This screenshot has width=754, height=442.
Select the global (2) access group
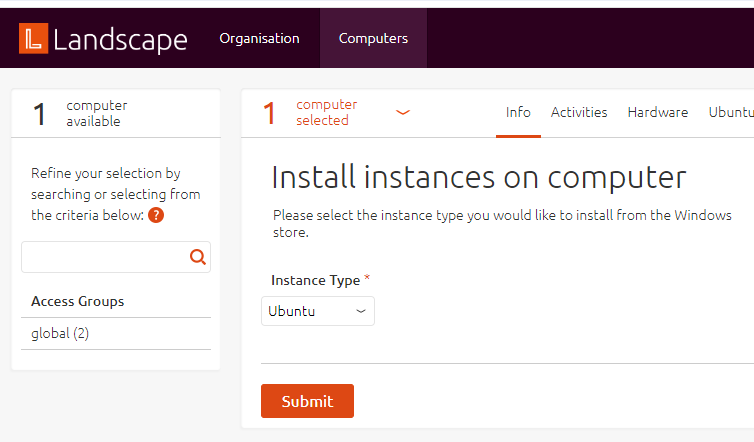click(x=60, y=333)
